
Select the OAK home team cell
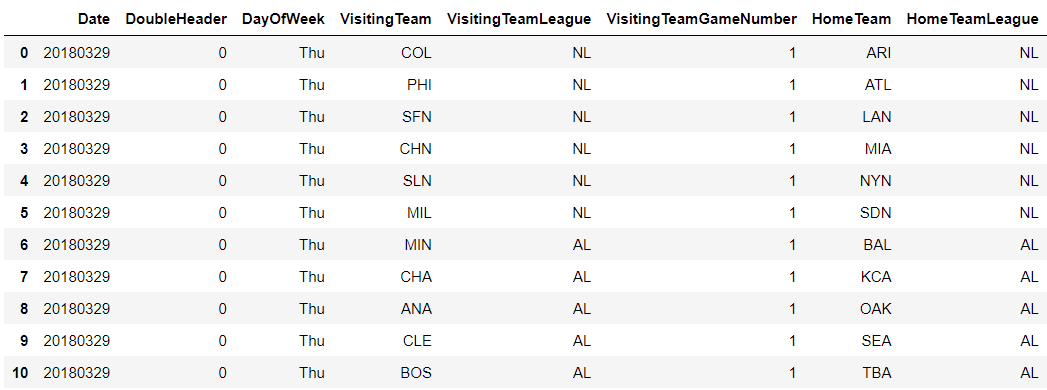875,309
